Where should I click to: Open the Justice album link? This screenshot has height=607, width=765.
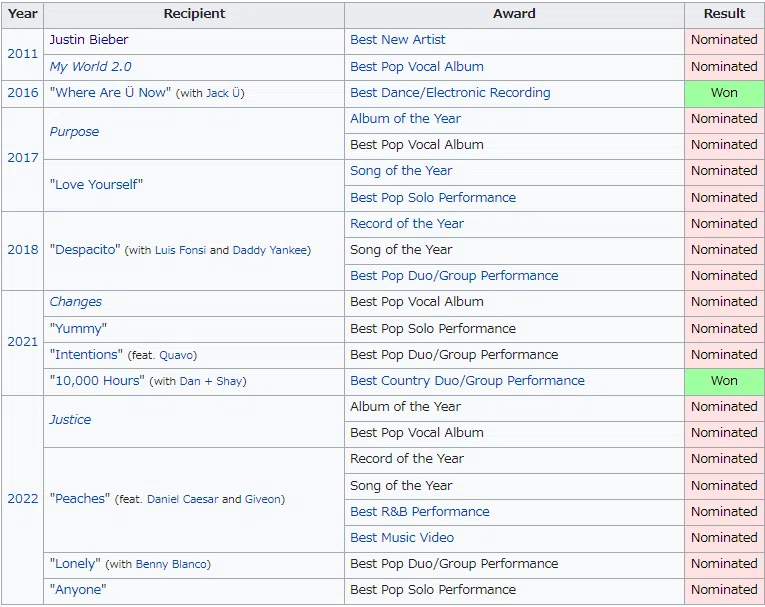click(x=70, y=420)
